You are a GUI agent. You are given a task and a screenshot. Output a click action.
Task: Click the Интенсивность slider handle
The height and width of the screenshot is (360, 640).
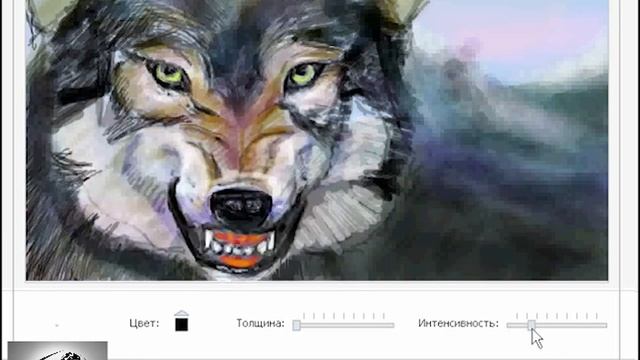coord(531,325)
